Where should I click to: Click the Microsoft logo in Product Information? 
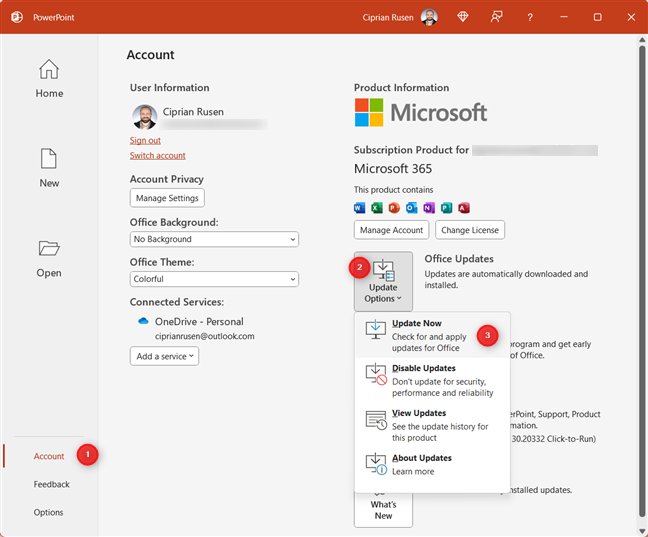point(421,112)
